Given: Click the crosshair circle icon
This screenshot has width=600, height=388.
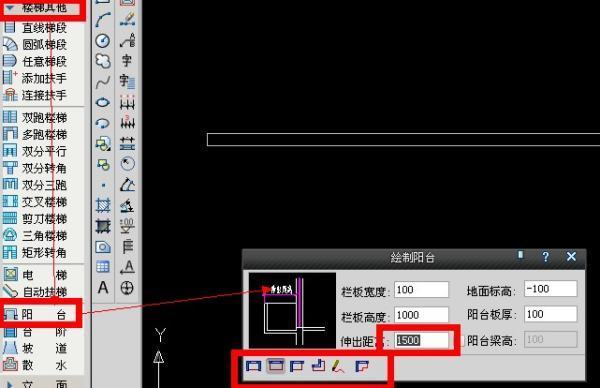Looking at the screenshot, I should 127,287.
